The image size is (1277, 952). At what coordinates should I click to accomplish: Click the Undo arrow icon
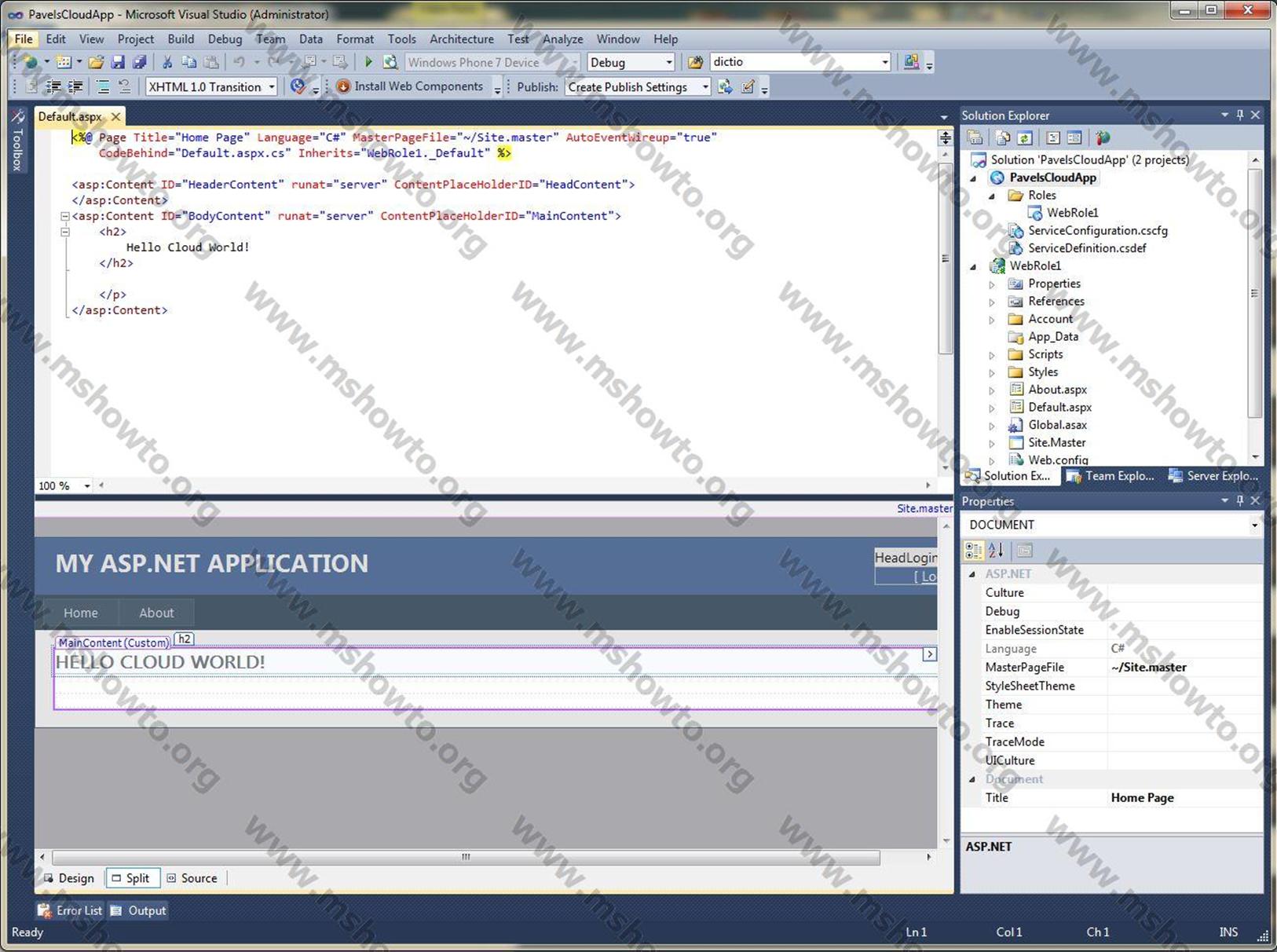pyautogui.click(x=239, y=62)
